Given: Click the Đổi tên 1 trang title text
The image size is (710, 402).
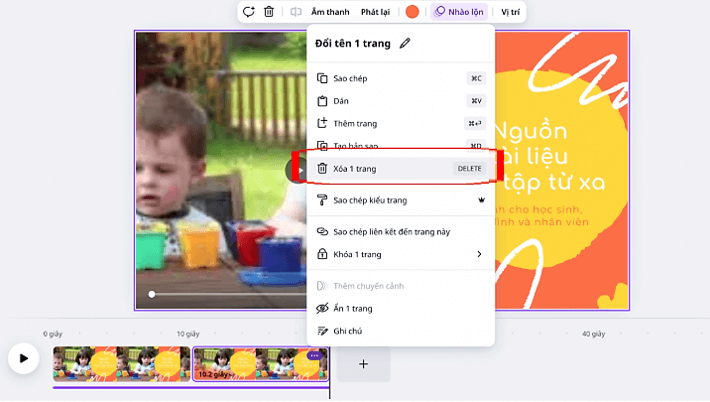Looking at the screenshot, I should [353, 43].
